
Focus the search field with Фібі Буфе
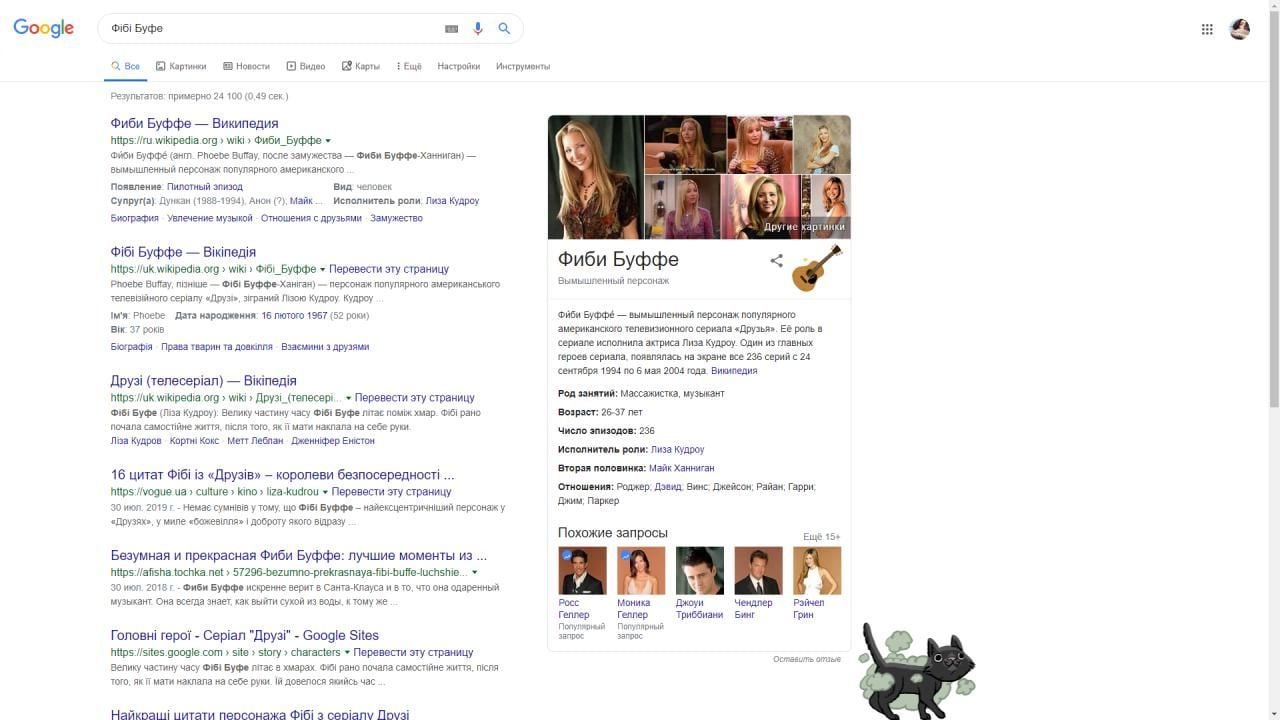272,28
